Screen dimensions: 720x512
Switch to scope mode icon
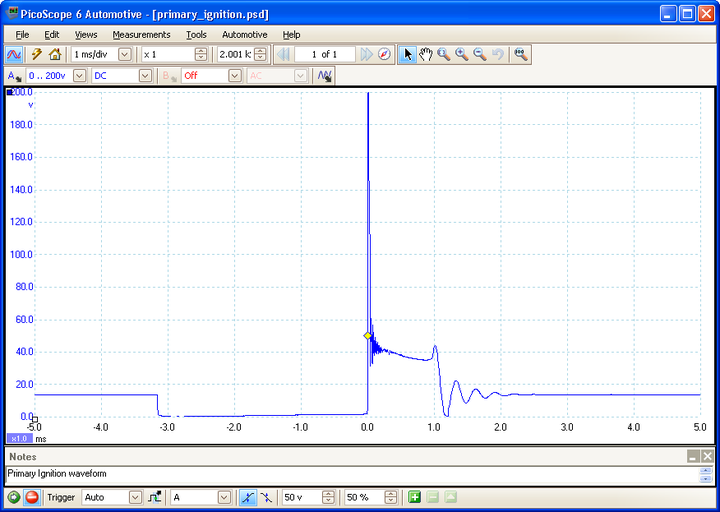pyautogui.click(x=14, y=55)
